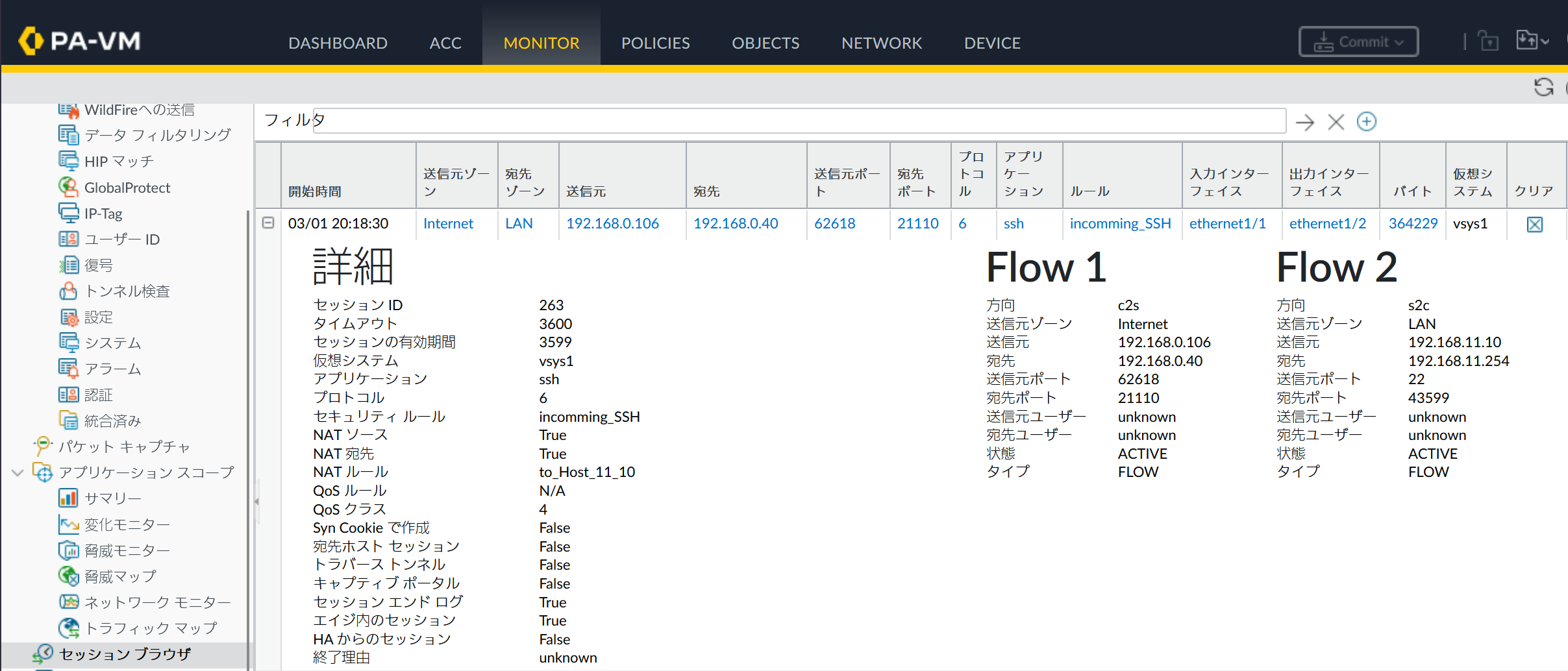Click the lock icon in the top bar
The width and height of the screenshot is (1568, 671).
point(1488,42)
